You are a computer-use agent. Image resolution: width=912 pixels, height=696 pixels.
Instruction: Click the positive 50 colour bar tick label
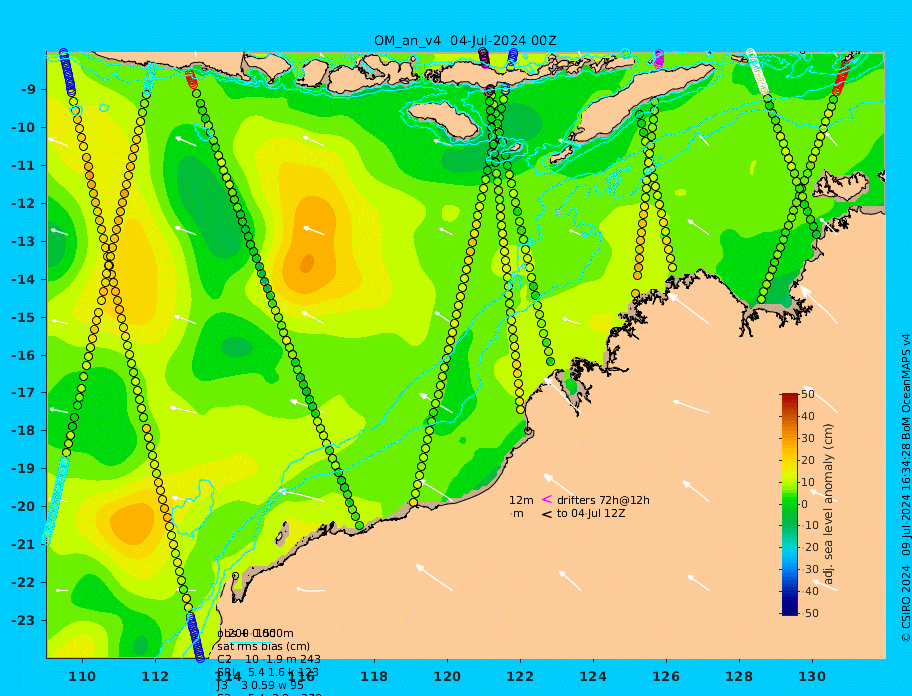(x=808, y=394)
